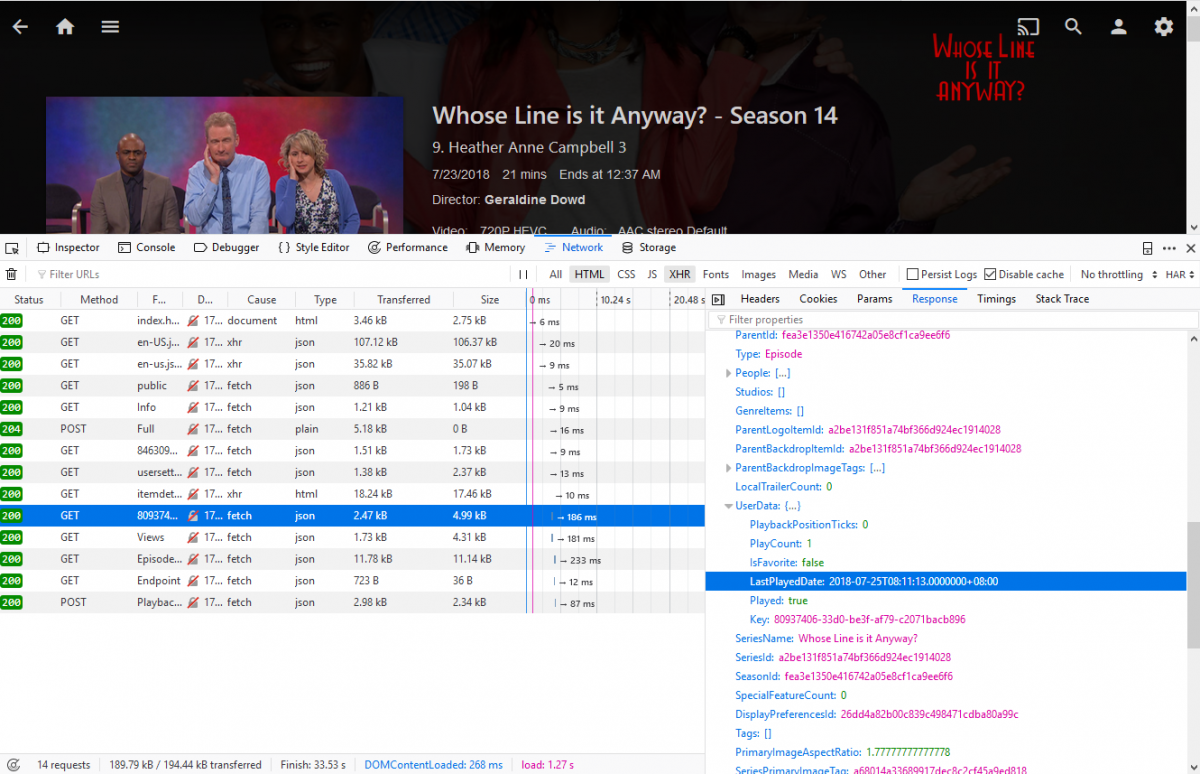Viewport: 1200px width, 774px height.
Task: Clear network log with trash icon
Action: pos(12,274)
